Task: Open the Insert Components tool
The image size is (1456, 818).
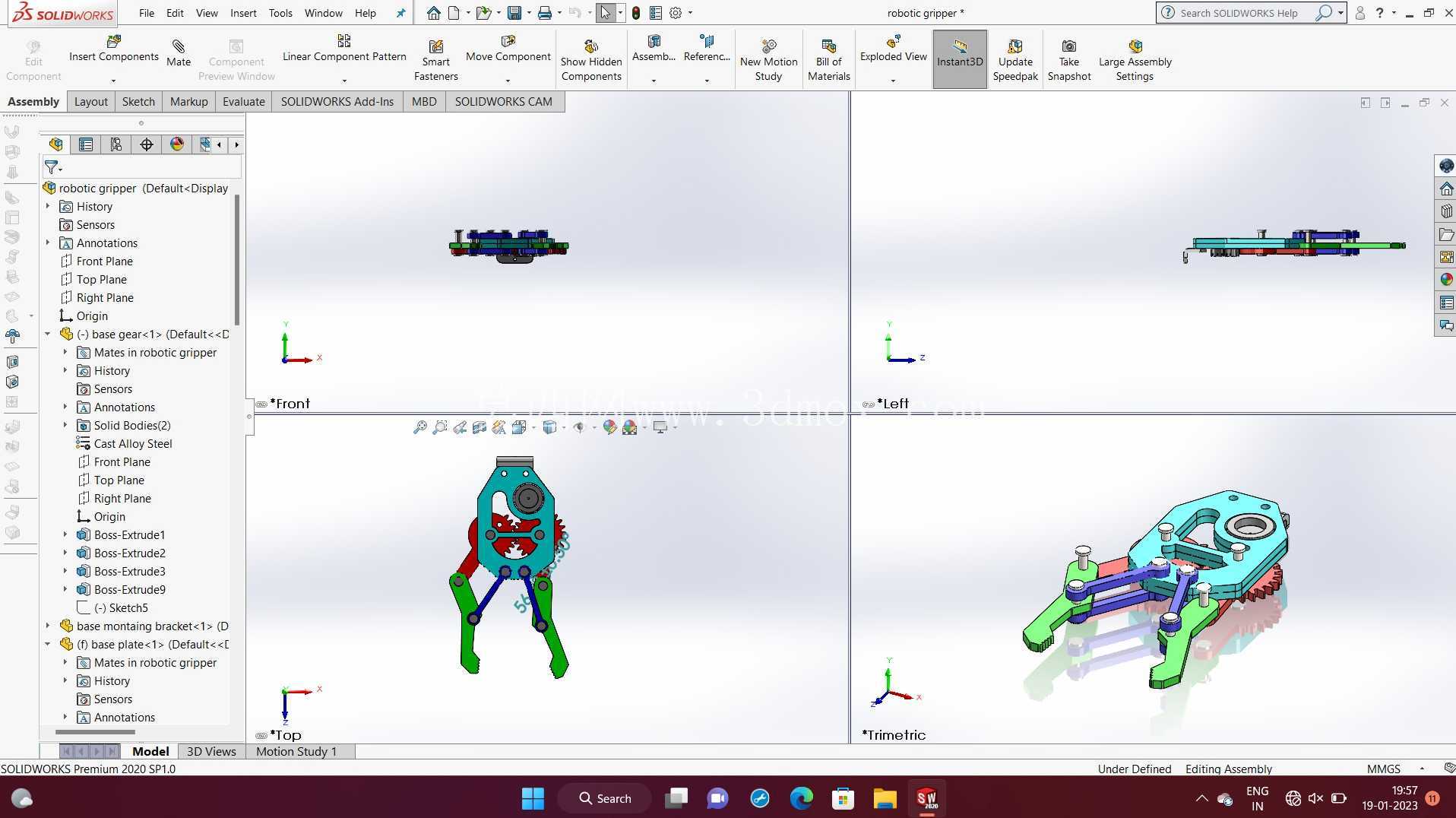Action: [114, 49]
